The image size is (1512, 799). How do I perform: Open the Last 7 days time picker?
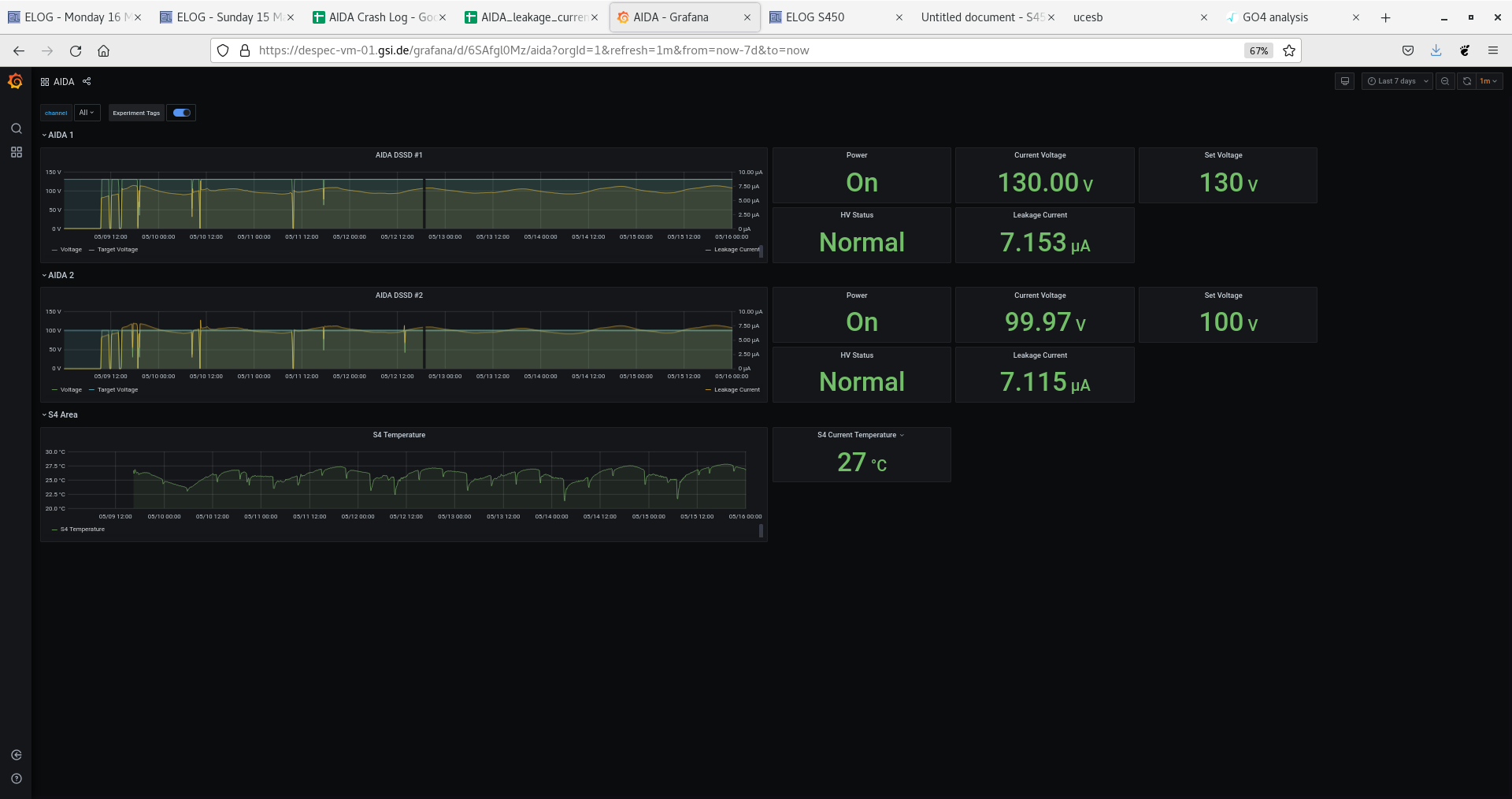tap(1396, 81)
